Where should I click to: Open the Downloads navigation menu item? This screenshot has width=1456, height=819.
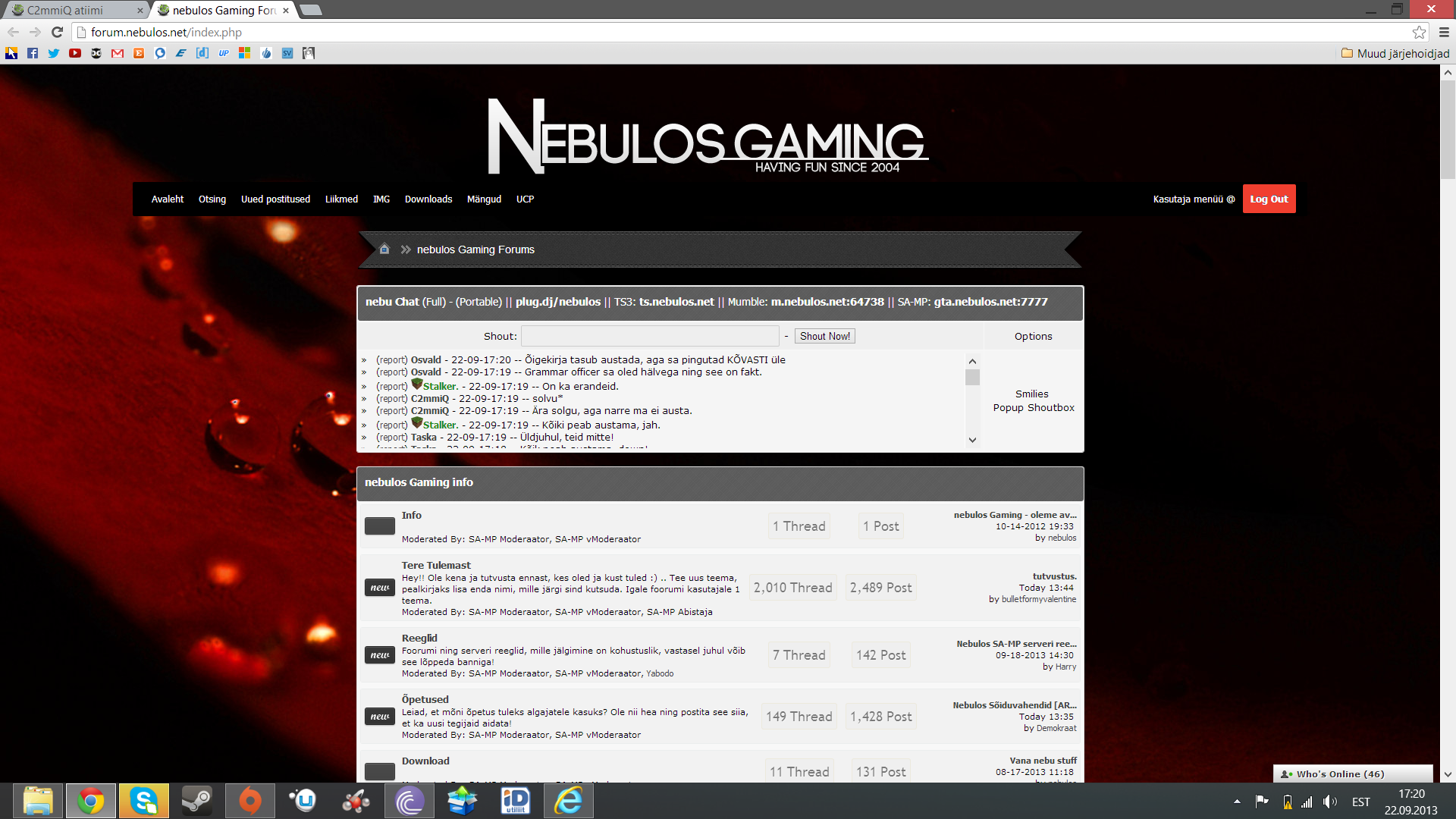[428, 199]
